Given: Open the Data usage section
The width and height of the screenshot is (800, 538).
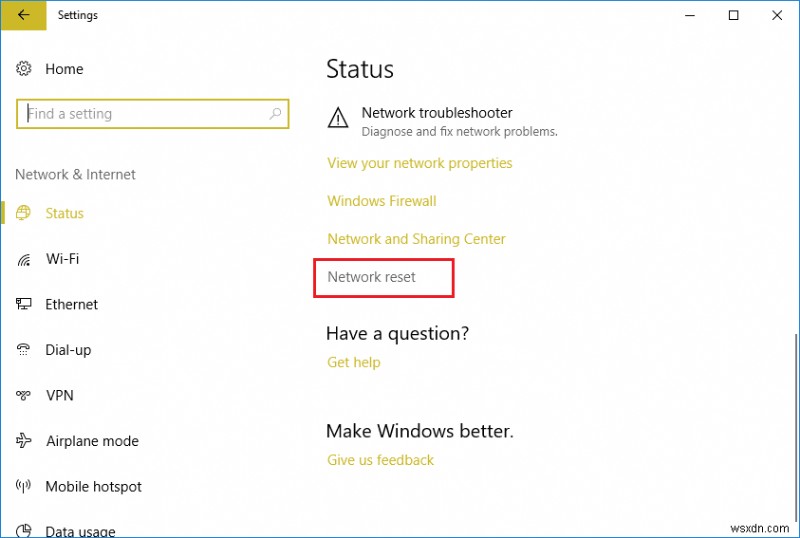Looking at the screenshot, I should [x=80, y=531].
